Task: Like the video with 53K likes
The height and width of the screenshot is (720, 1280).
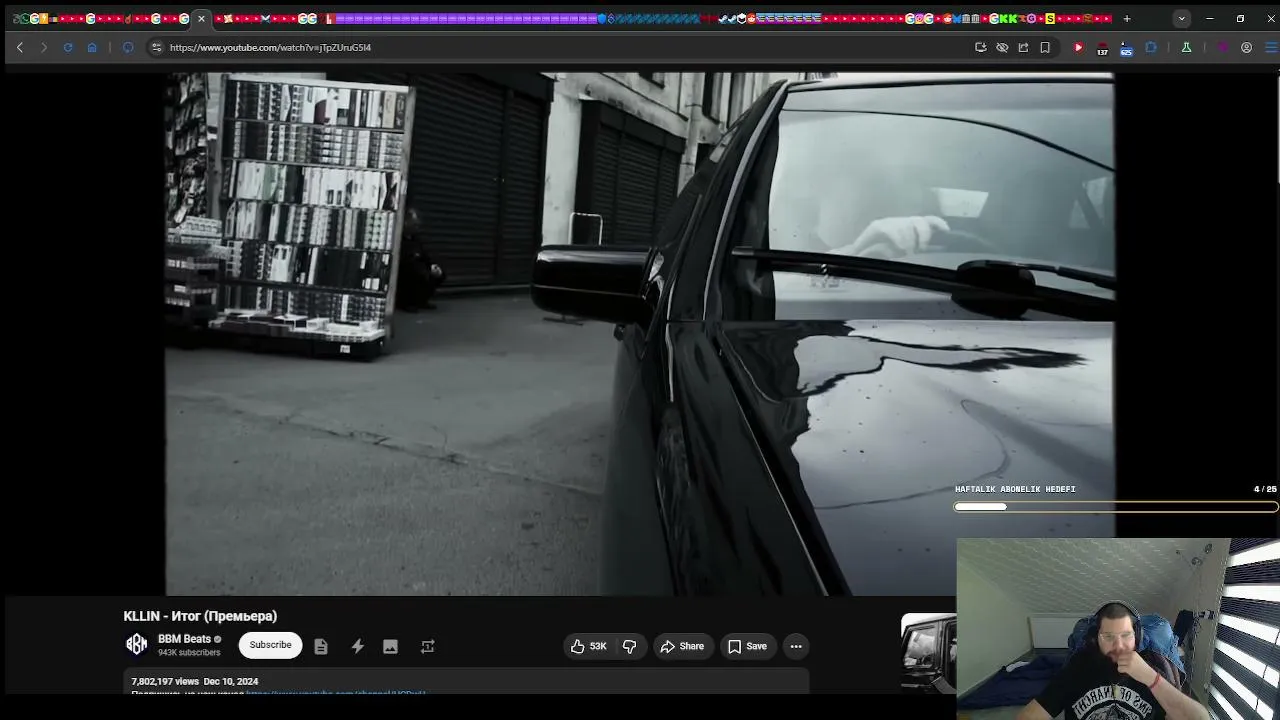Action: [589, 646]
